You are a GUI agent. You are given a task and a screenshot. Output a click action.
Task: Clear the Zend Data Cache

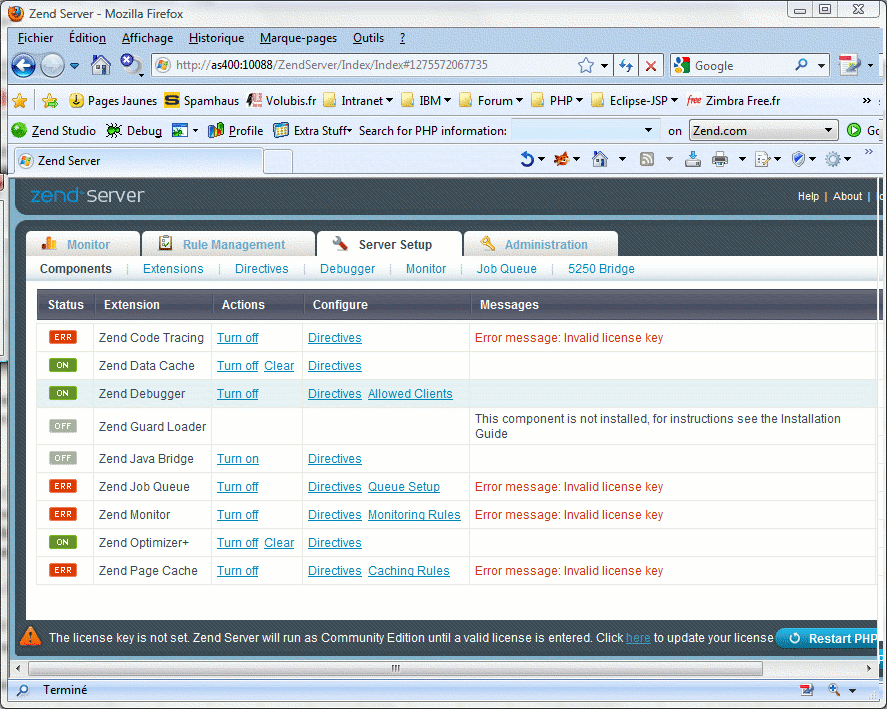point(279,366)
